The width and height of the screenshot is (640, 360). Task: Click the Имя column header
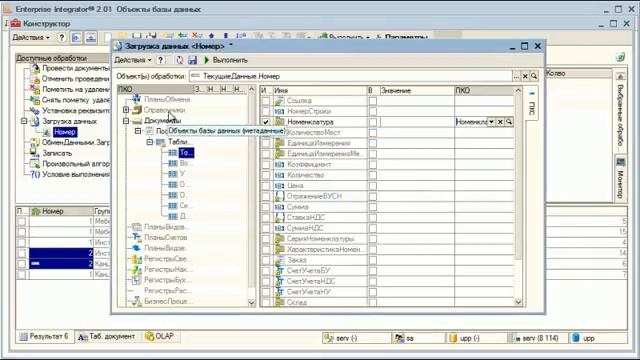tap(320, 90)
